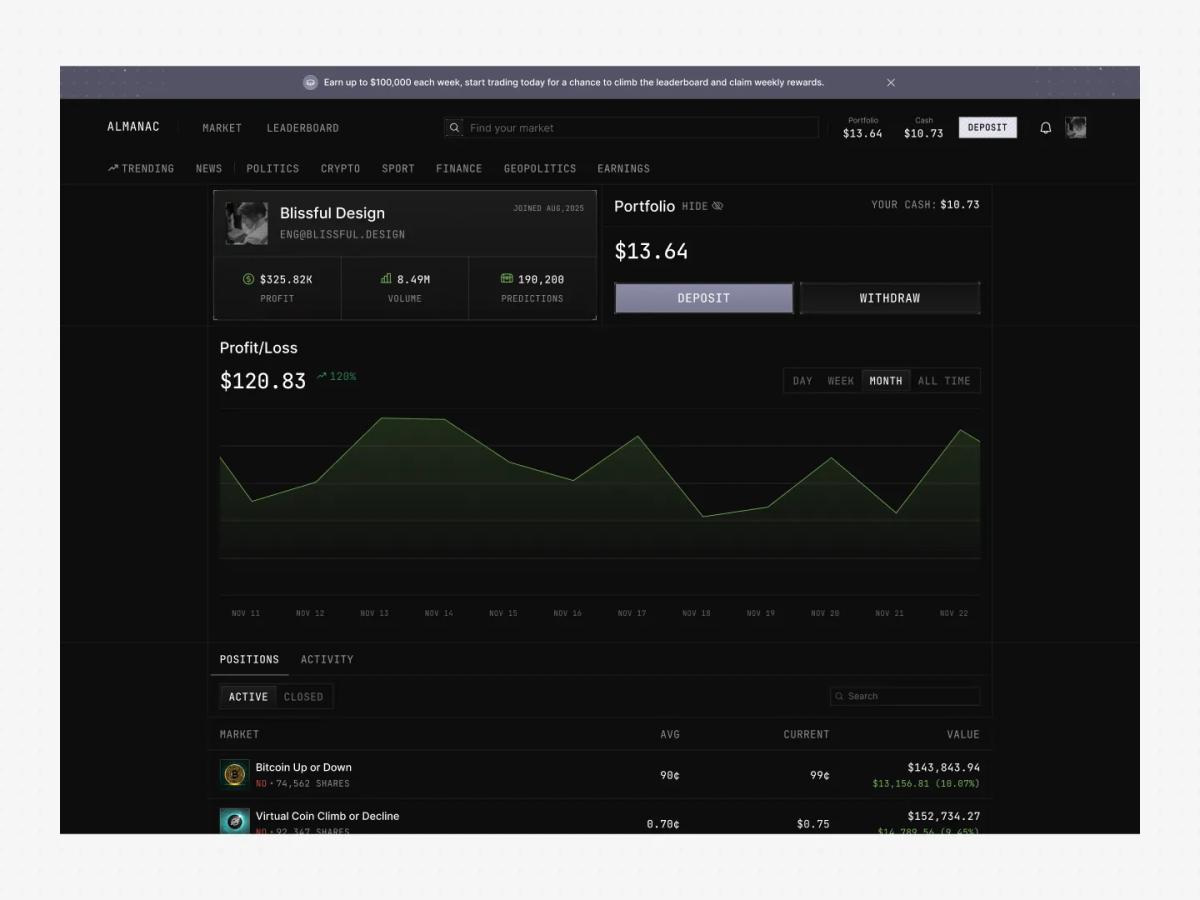Click the Avg column header
Image resolution: width=1200 pixels, height=900 pixels.
pyautogui.click(x=670, y=734)
